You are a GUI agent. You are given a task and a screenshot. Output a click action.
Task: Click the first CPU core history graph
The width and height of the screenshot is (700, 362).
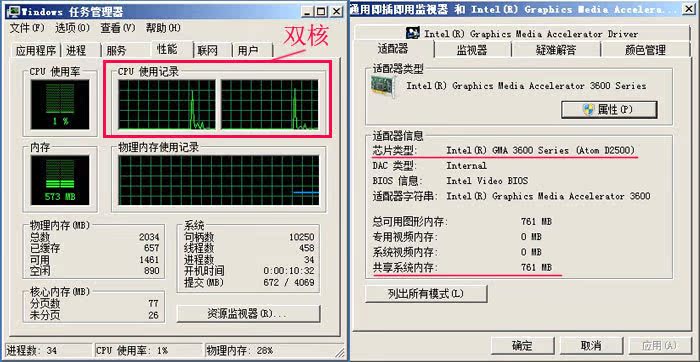coord(167,105)
